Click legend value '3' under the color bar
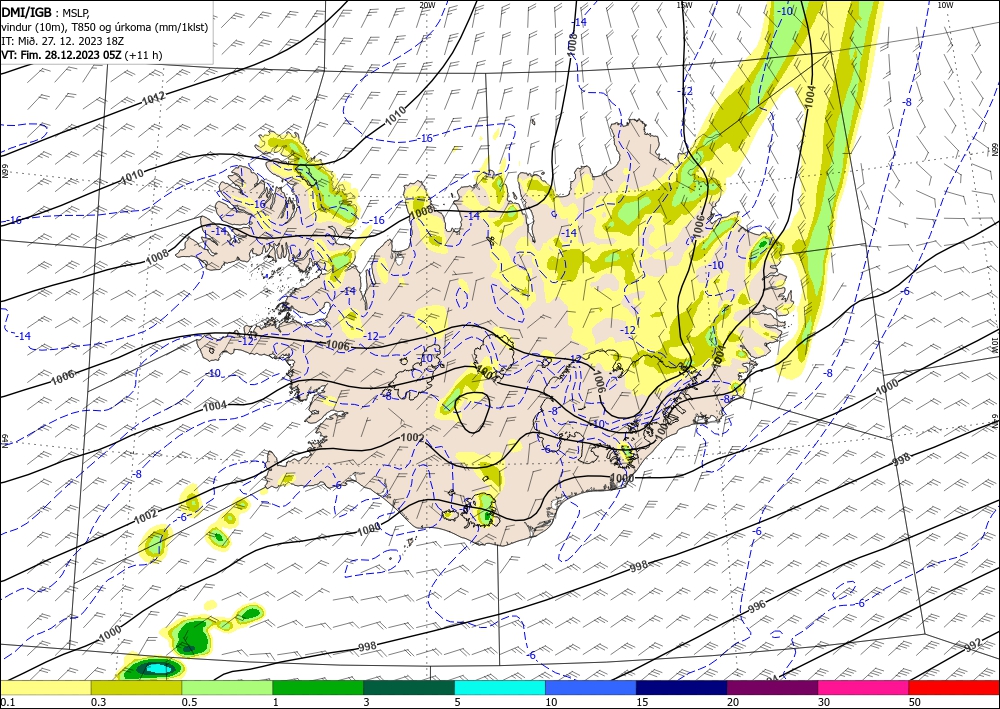 point(366,702)
